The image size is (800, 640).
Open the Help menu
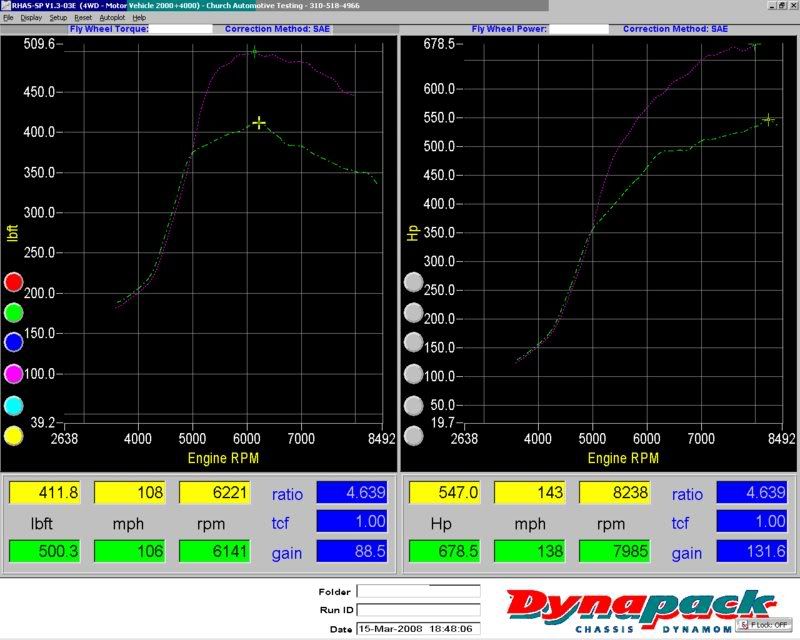click(139, 18)
